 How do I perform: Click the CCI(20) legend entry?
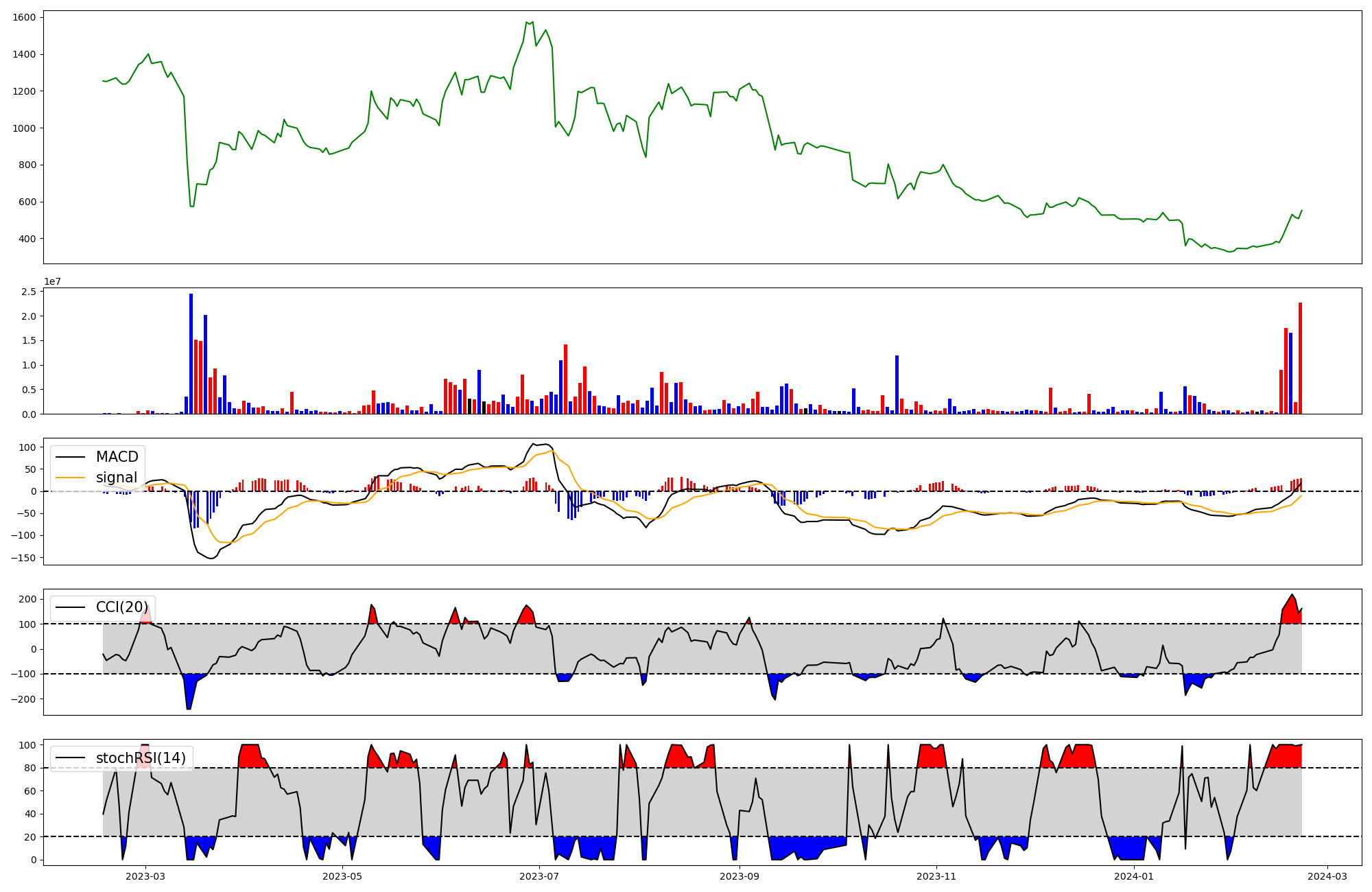121,607
